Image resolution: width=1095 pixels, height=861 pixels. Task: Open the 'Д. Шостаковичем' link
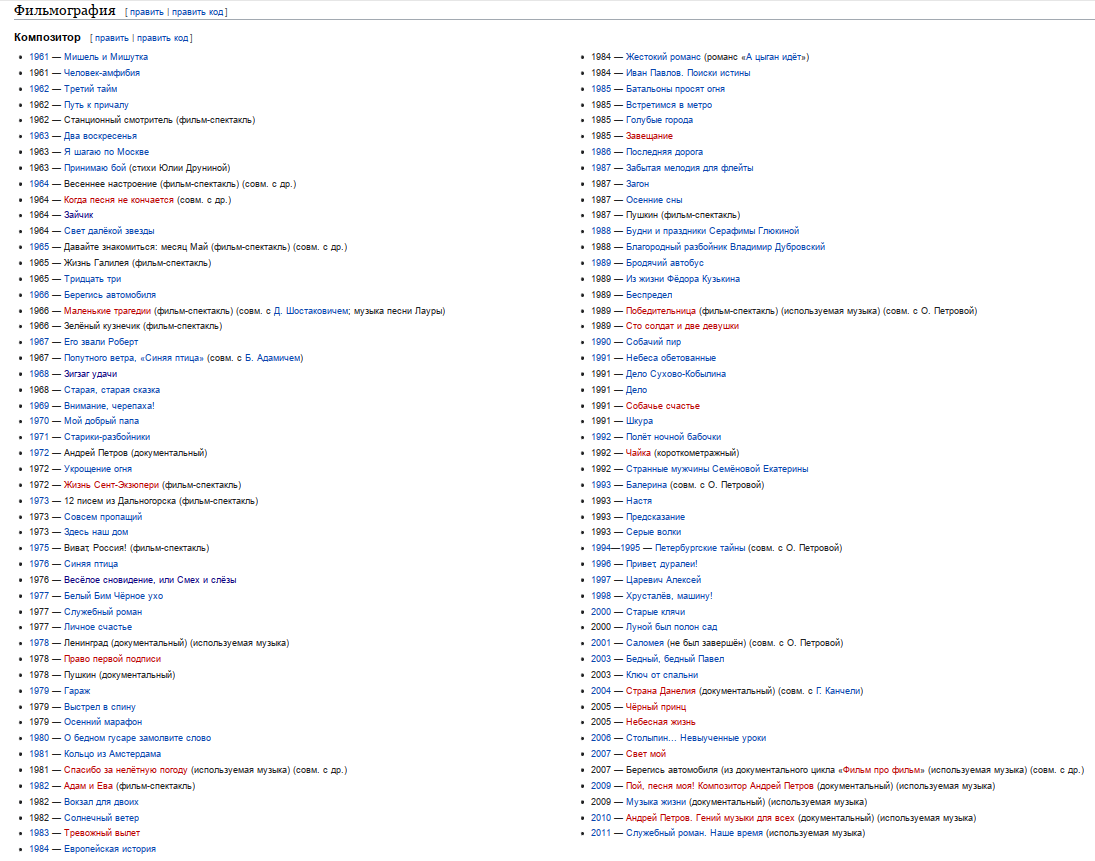(311, 311)
